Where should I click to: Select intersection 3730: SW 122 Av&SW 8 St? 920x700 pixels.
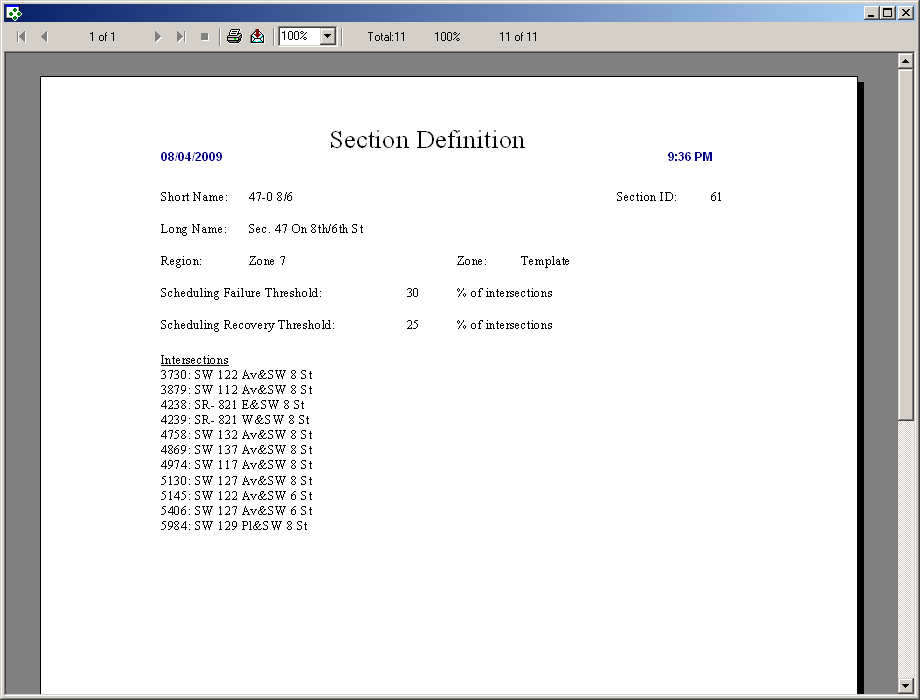(236, 375)
